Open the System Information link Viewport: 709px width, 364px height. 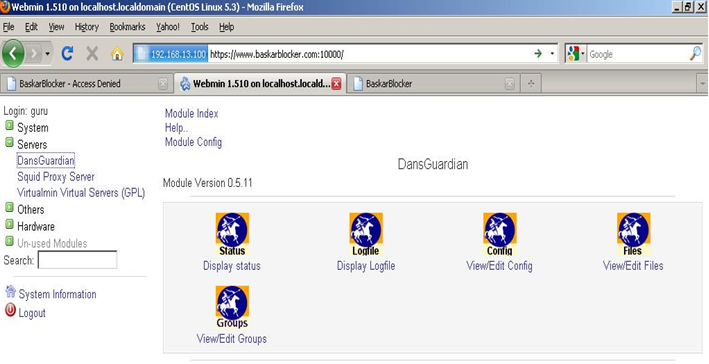point(57,294)
